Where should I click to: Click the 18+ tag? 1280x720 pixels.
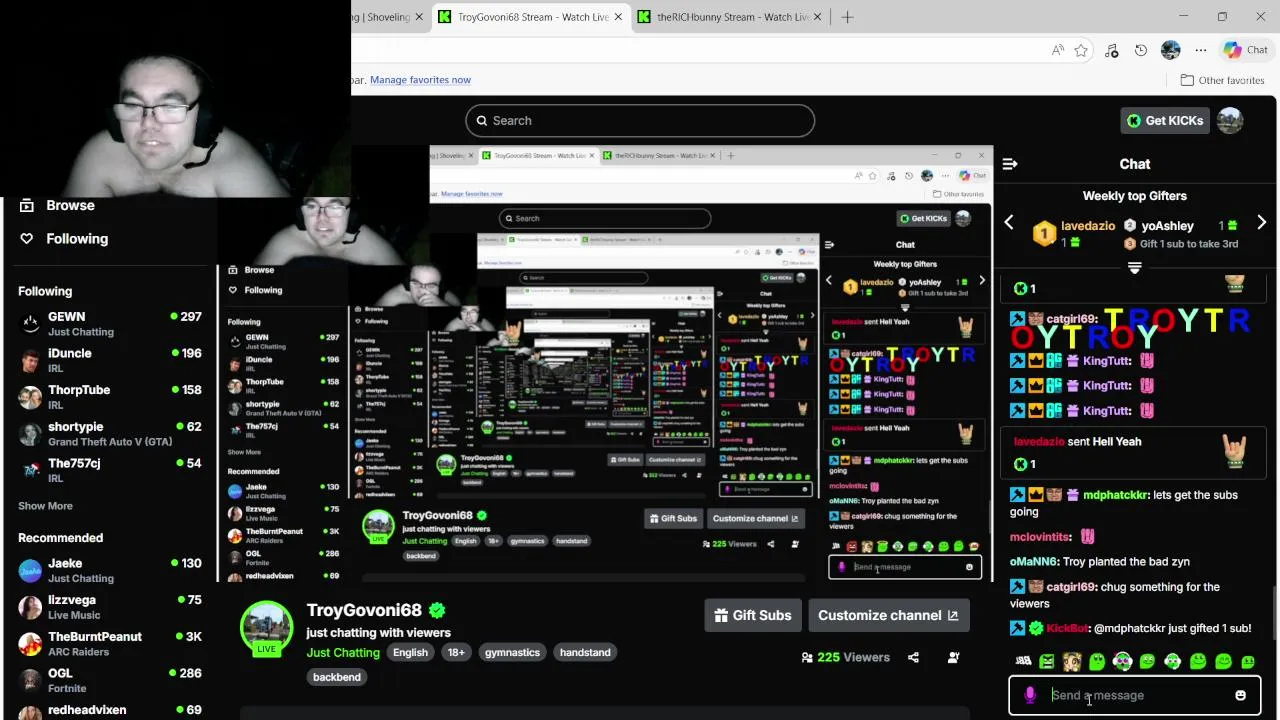point(456,652)
